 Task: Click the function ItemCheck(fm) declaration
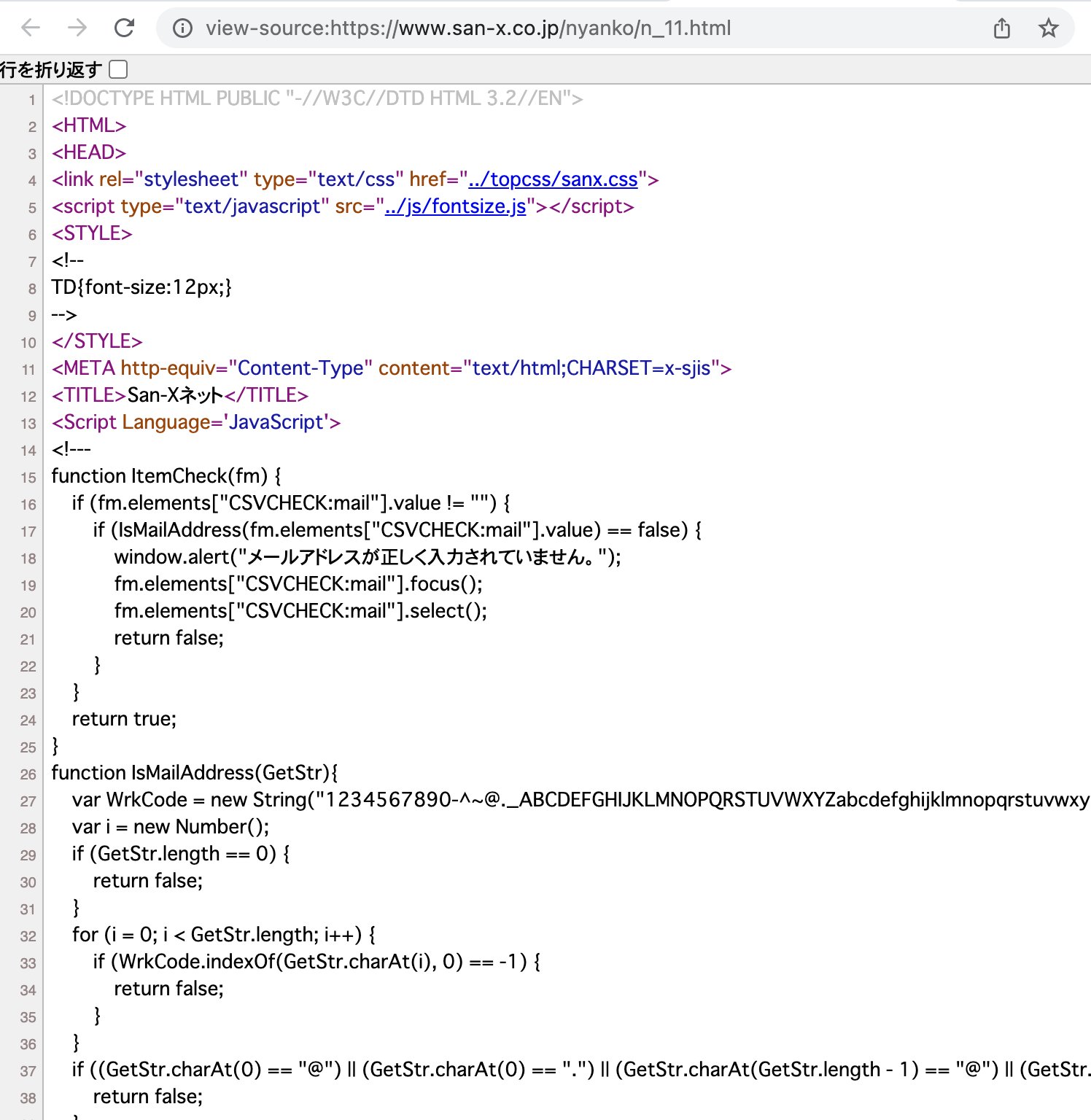coord(166,476)
